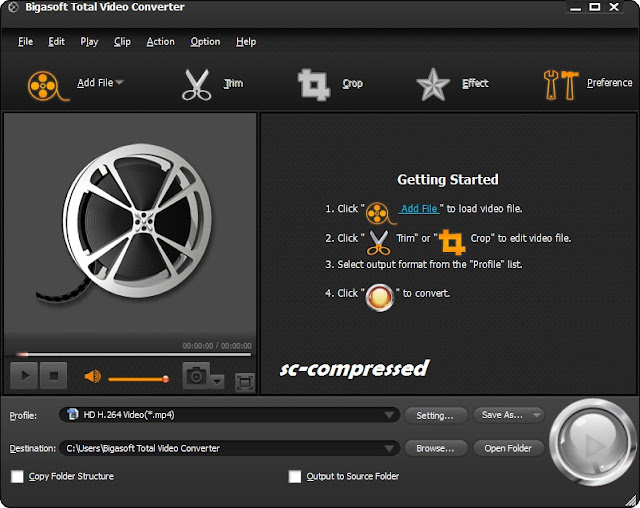
Task: Click the Trim toolbar label
Action: tap(233, 83)
